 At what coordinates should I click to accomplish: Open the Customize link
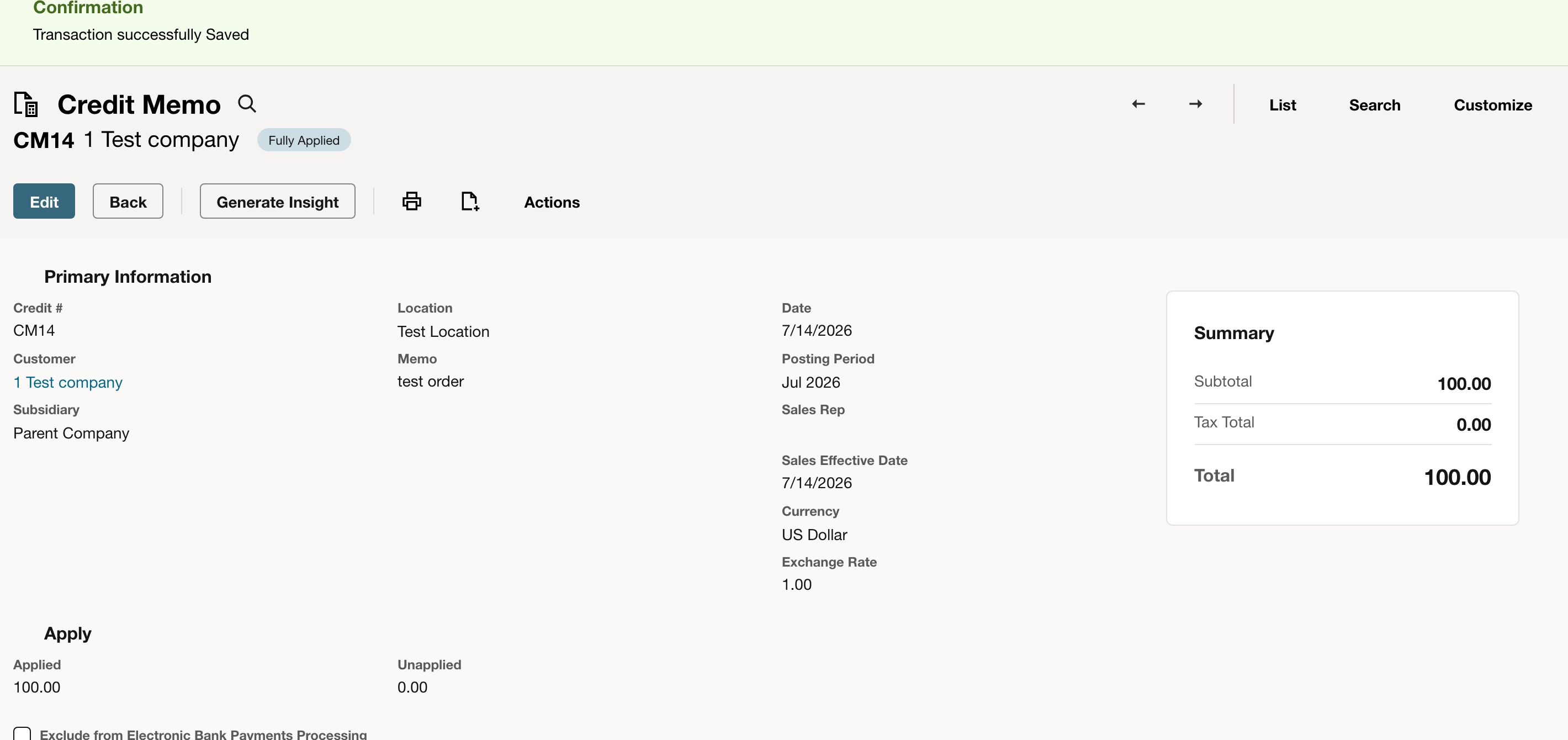[1492, 105]
